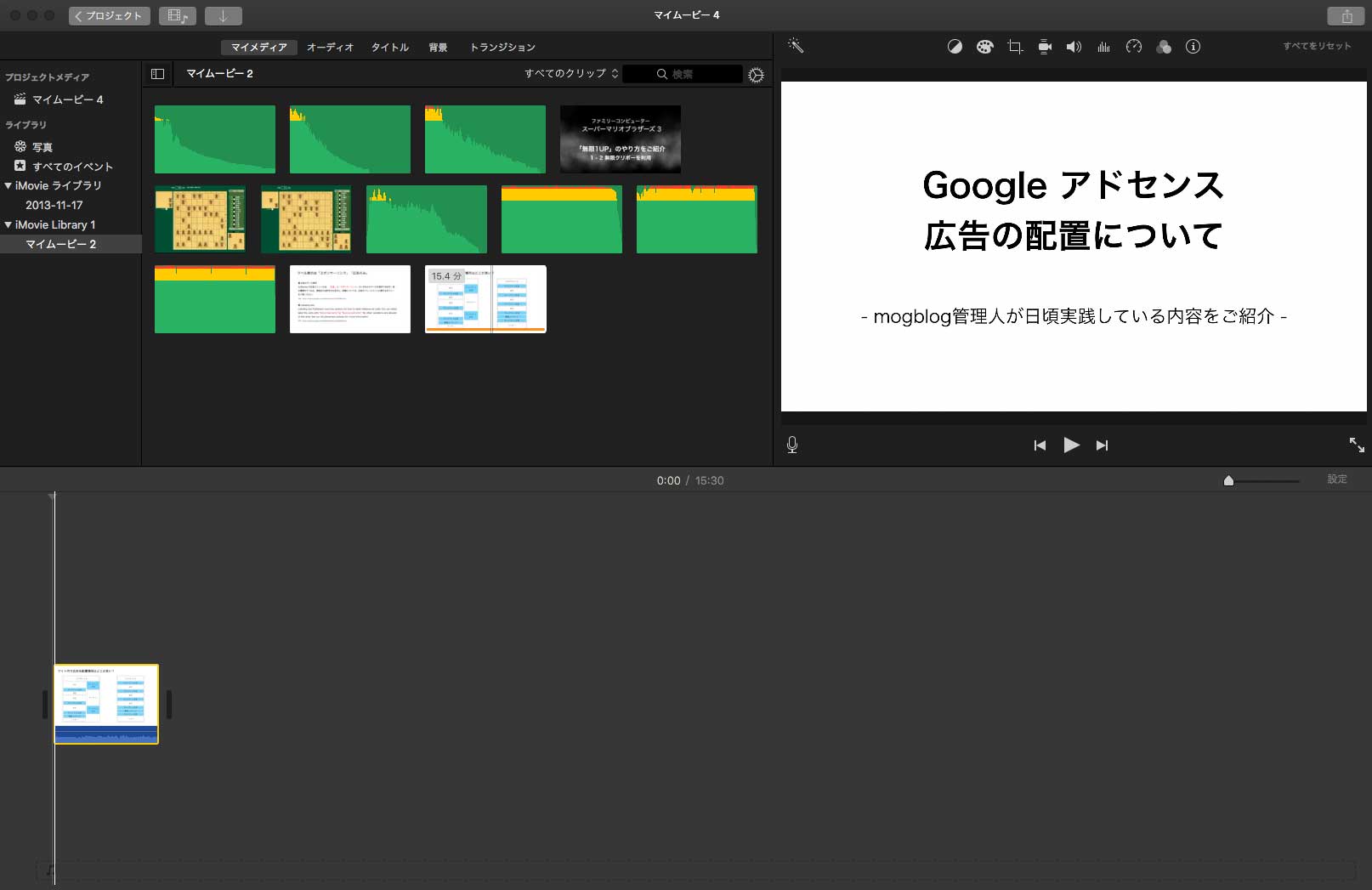Click the timeline clip left trim handle
The width and height of the screenshot is (1372, 890).
click(45, 705)
